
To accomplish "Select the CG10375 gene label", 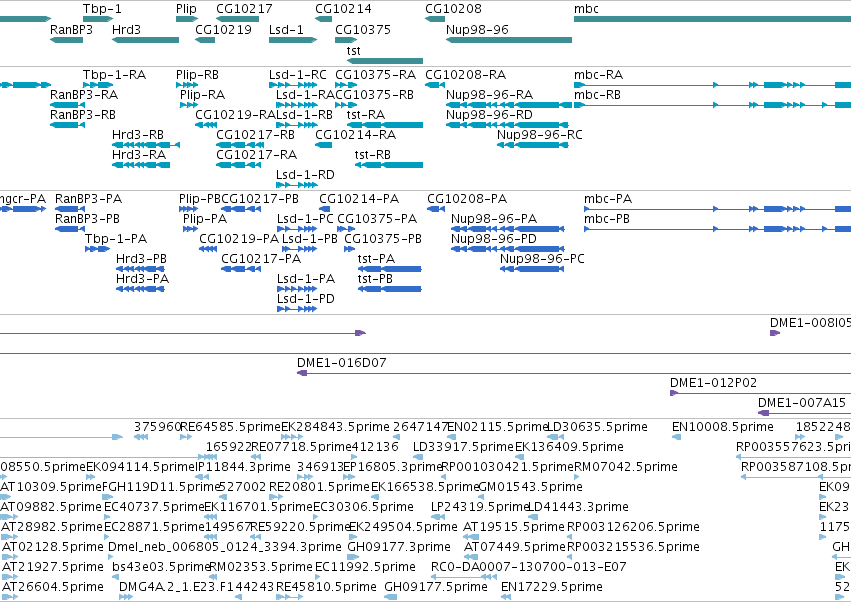I will [x=363, y=29].
